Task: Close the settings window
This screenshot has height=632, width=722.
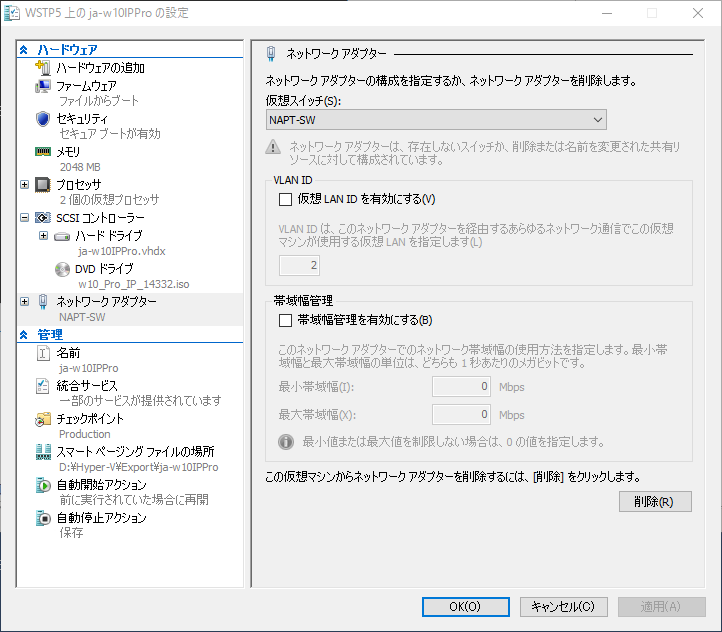Action: coord(698,13)
